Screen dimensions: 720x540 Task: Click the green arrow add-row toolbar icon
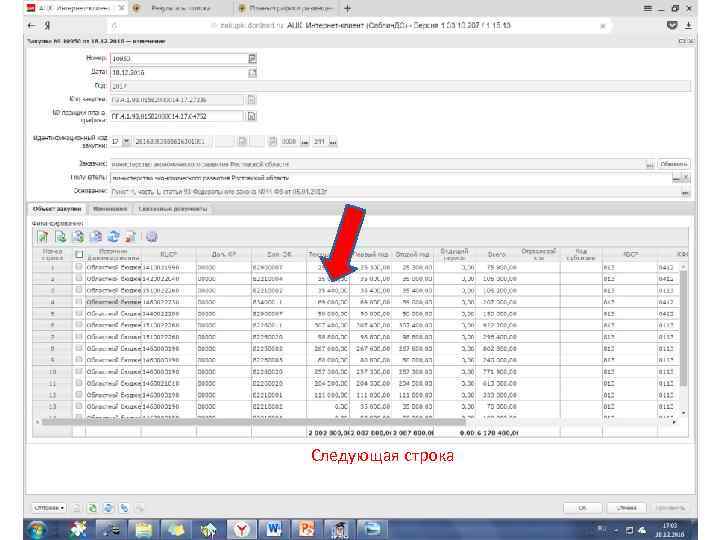click(x=43, y=236)
